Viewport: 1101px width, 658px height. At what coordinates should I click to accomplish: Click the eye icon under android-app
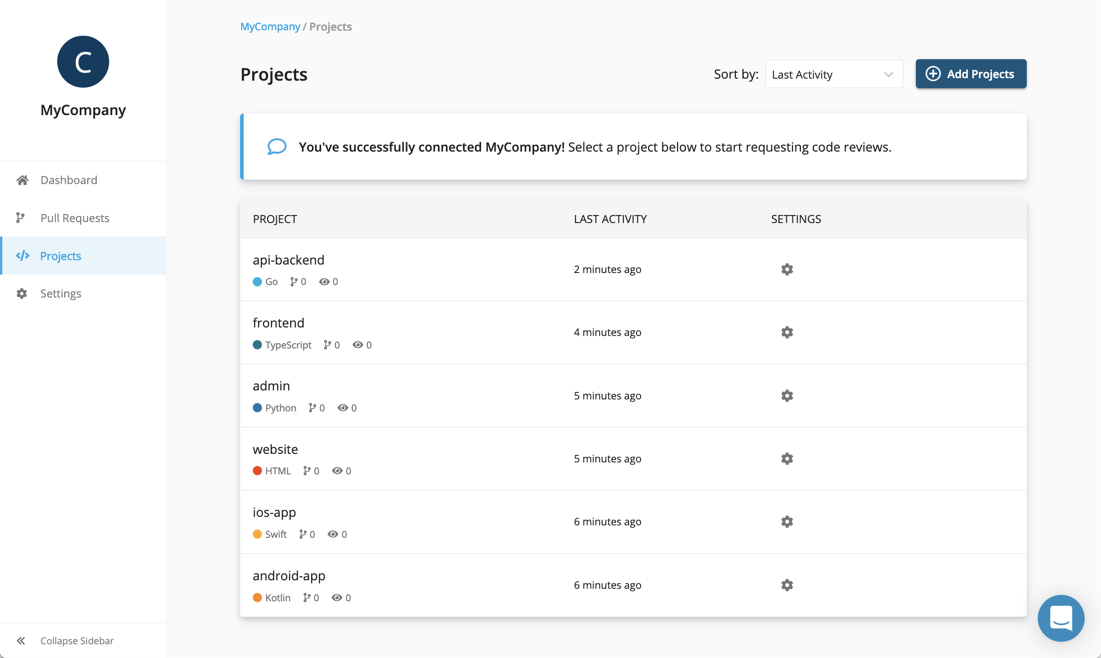pos(337,598)
